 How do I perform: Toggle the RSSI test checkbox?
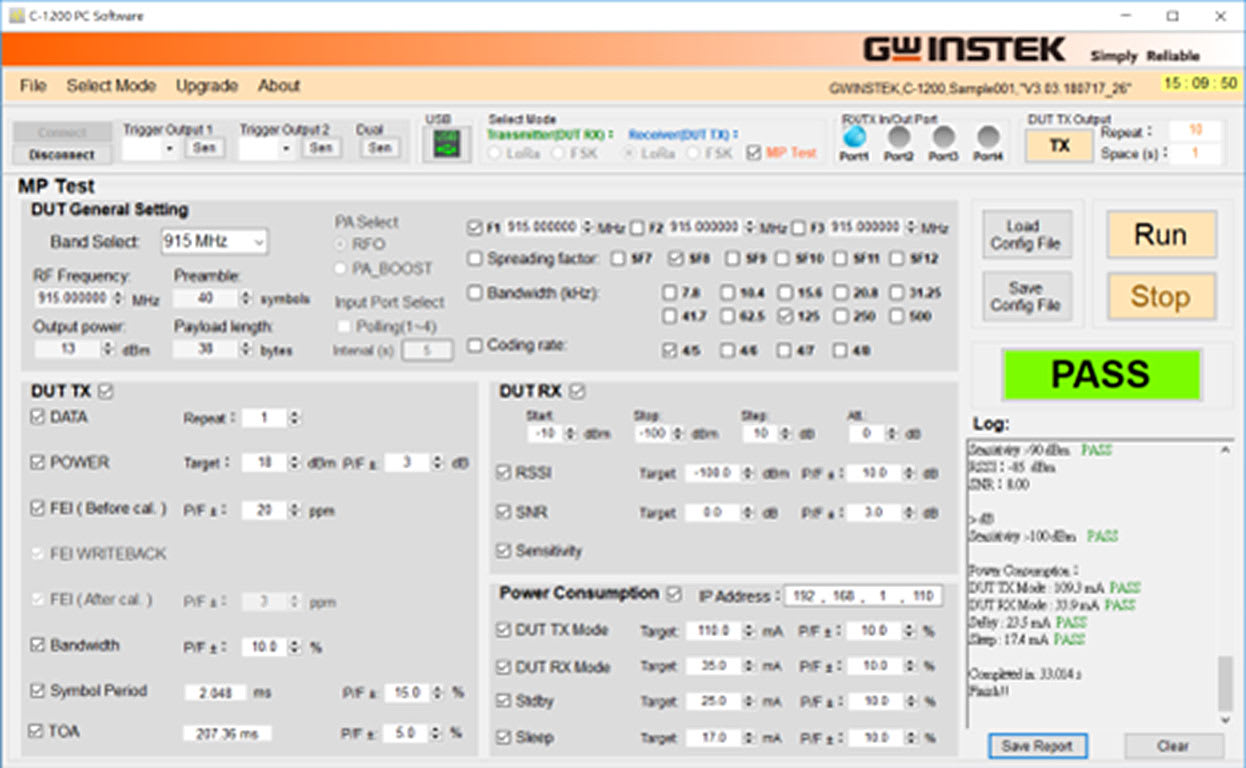click(504, 472)
